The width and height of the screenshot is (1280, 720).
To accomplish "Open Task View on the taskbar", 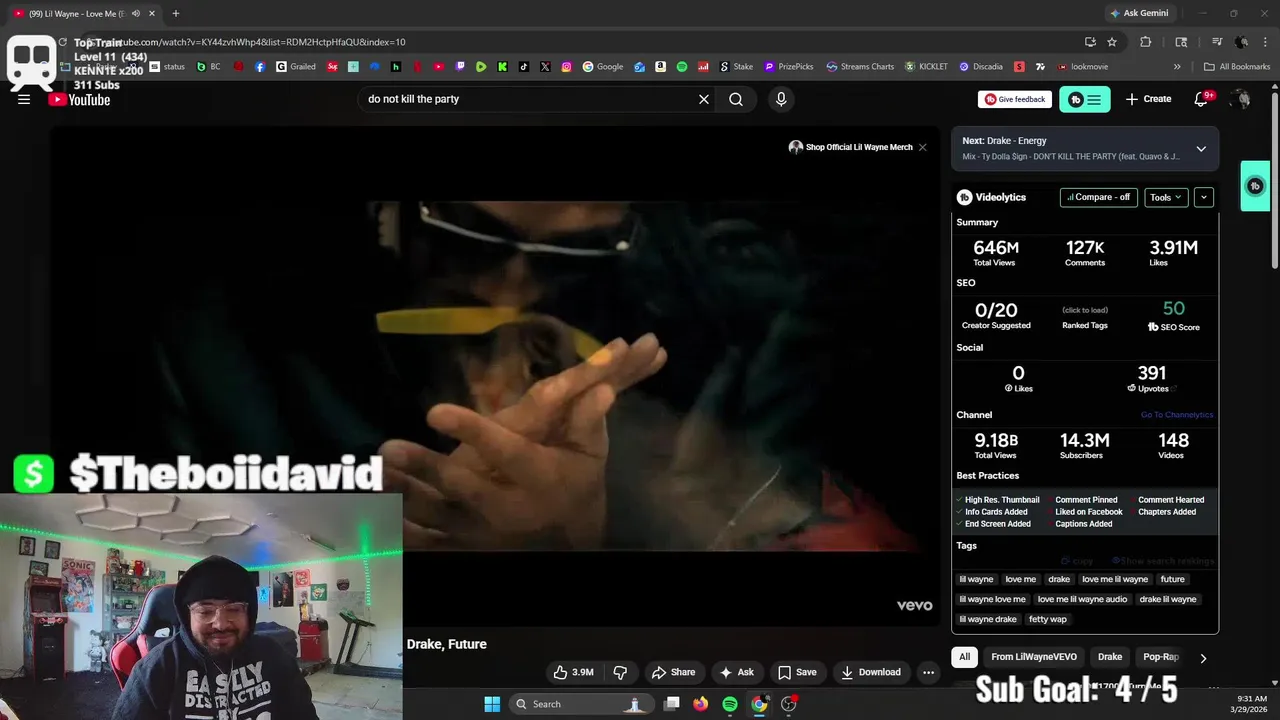I will (672, 704).
